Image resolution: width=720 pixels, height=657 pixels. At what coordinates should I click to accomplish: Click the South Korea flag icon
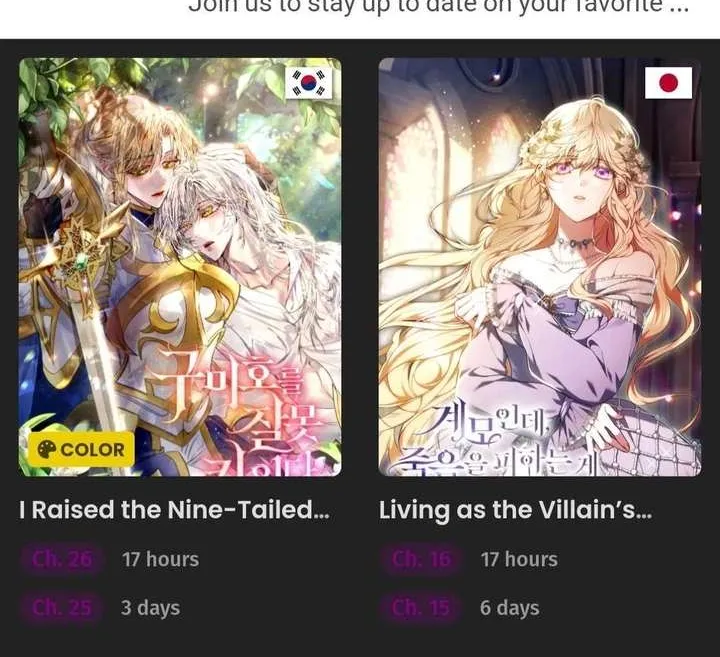[309, 83]
